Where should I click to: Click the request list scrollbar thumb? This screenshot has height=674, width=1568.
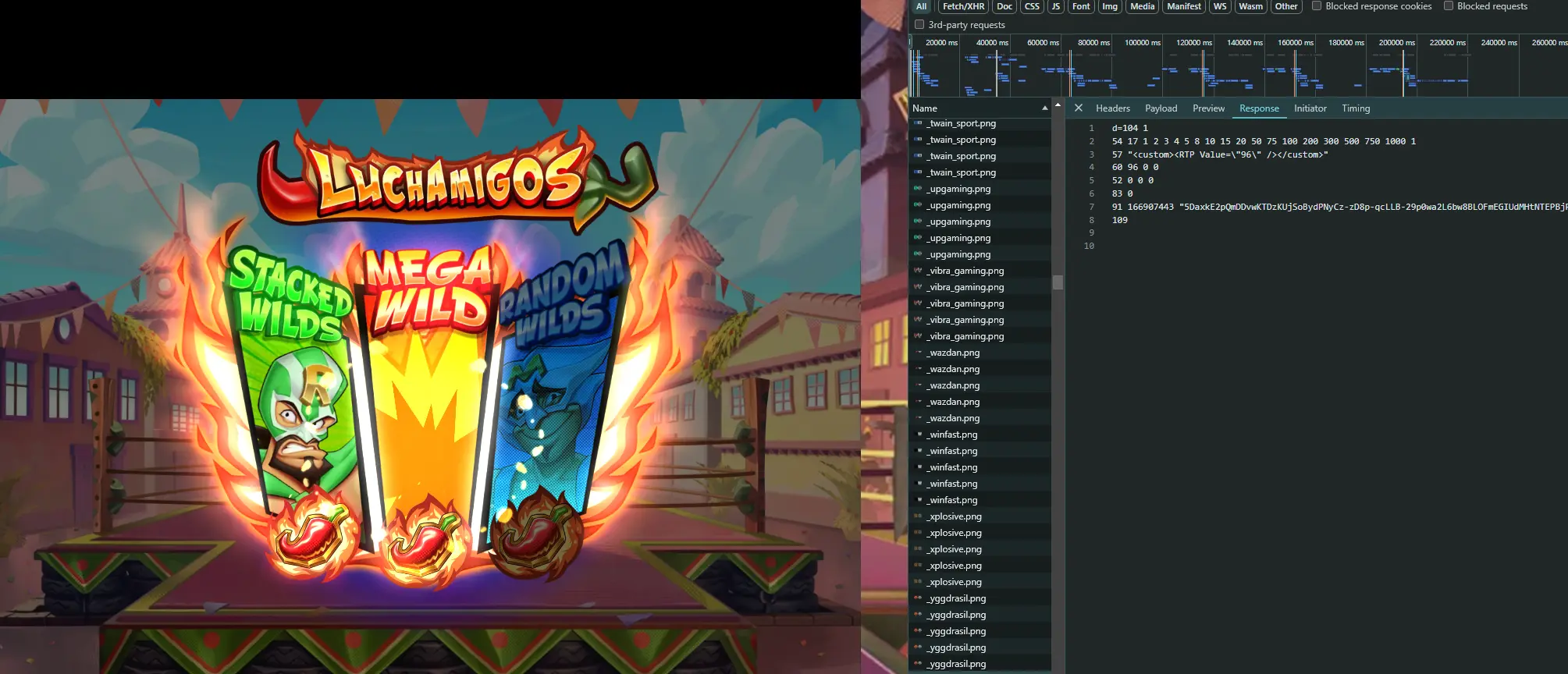click(x=1058, y=282)
